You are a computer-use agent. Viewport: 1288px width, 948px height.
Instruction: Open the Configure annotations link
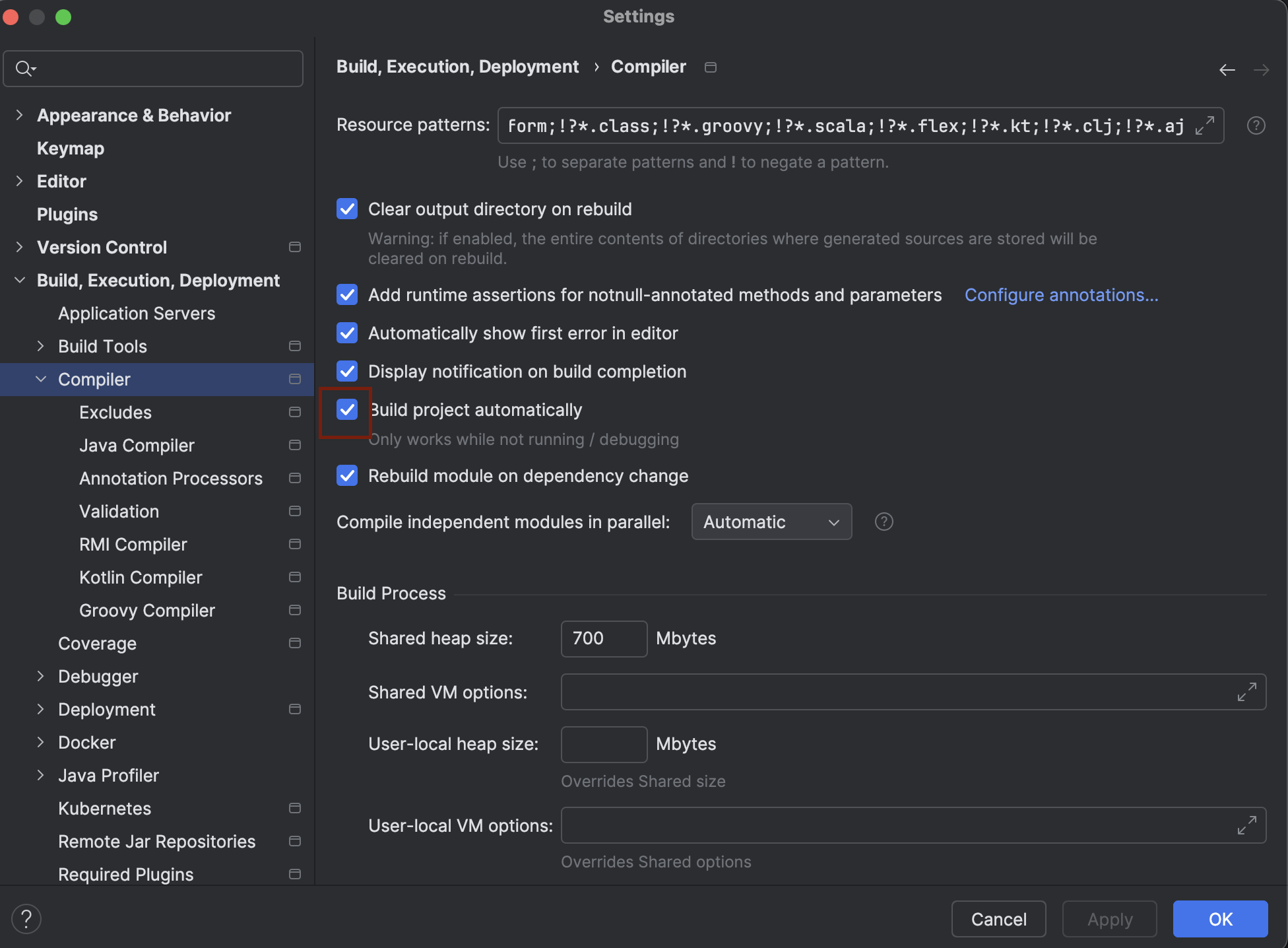1061,295
